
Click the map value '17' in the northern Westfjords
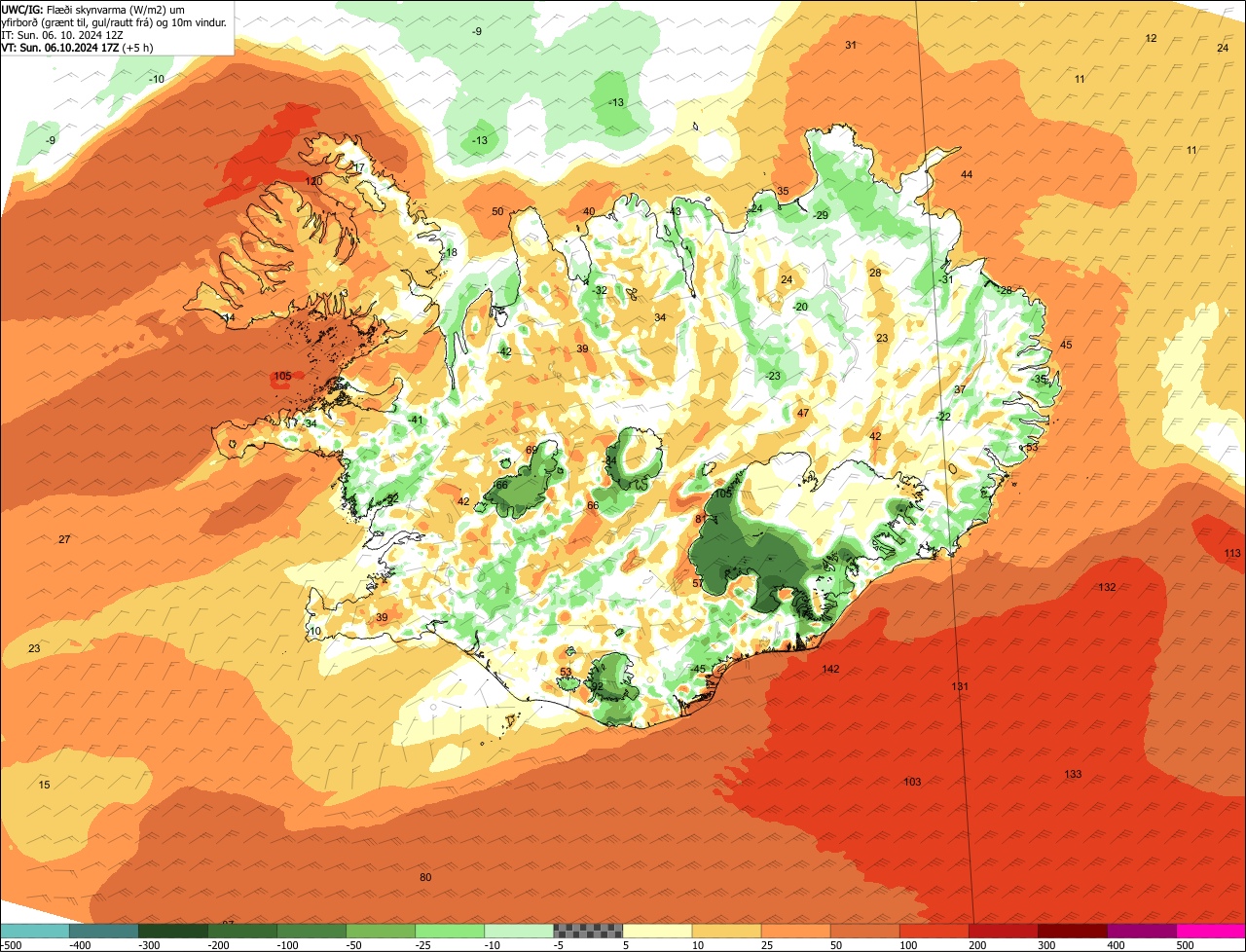pos(358,168)
